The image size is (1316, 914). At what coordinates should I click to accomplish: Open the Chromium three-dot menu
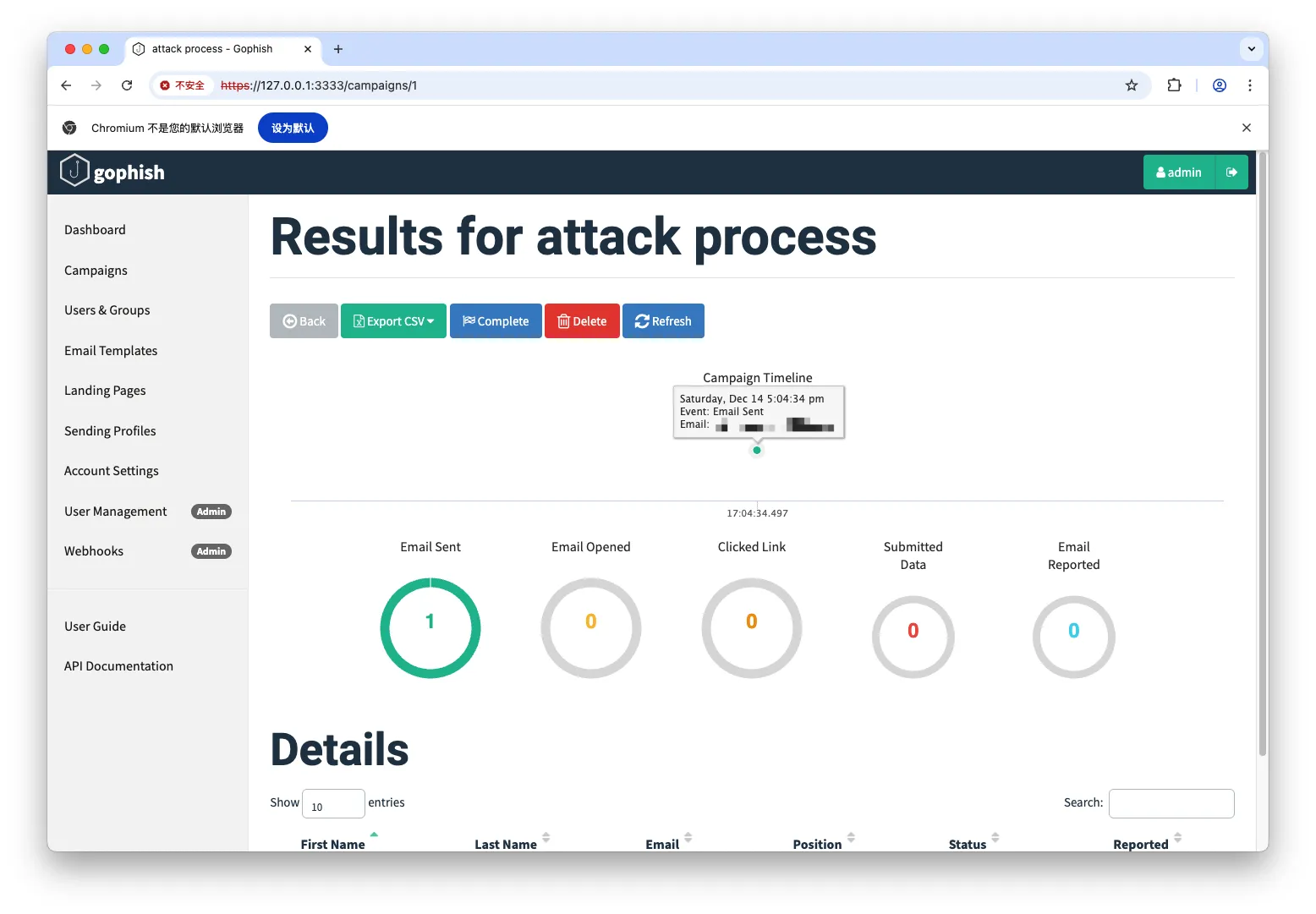coord(1249,85)
